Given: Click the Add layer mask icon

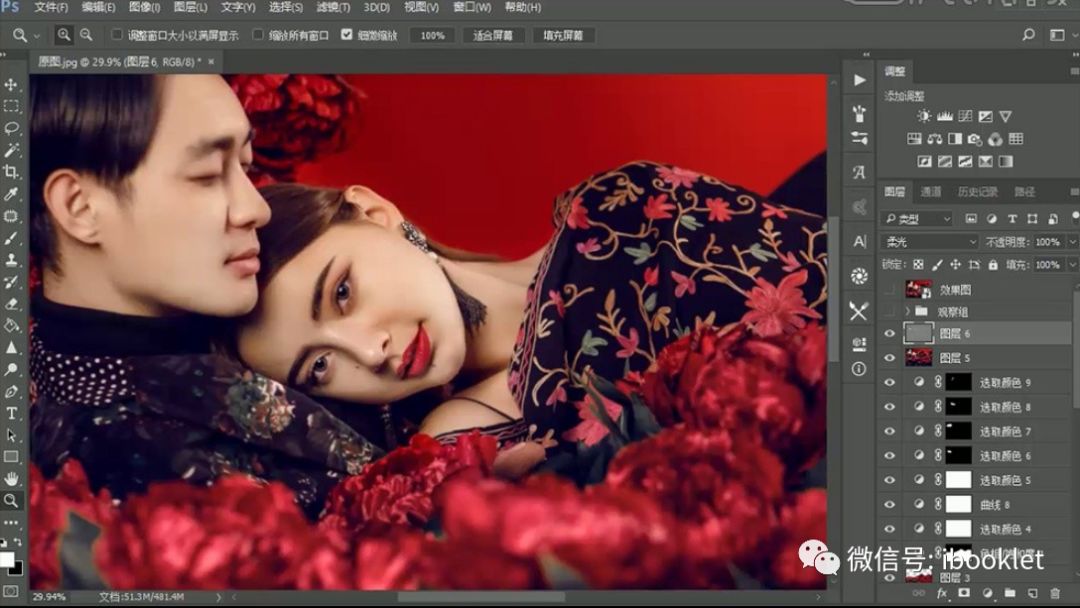Looking at the screenshot, I should [x=965, y=592].
